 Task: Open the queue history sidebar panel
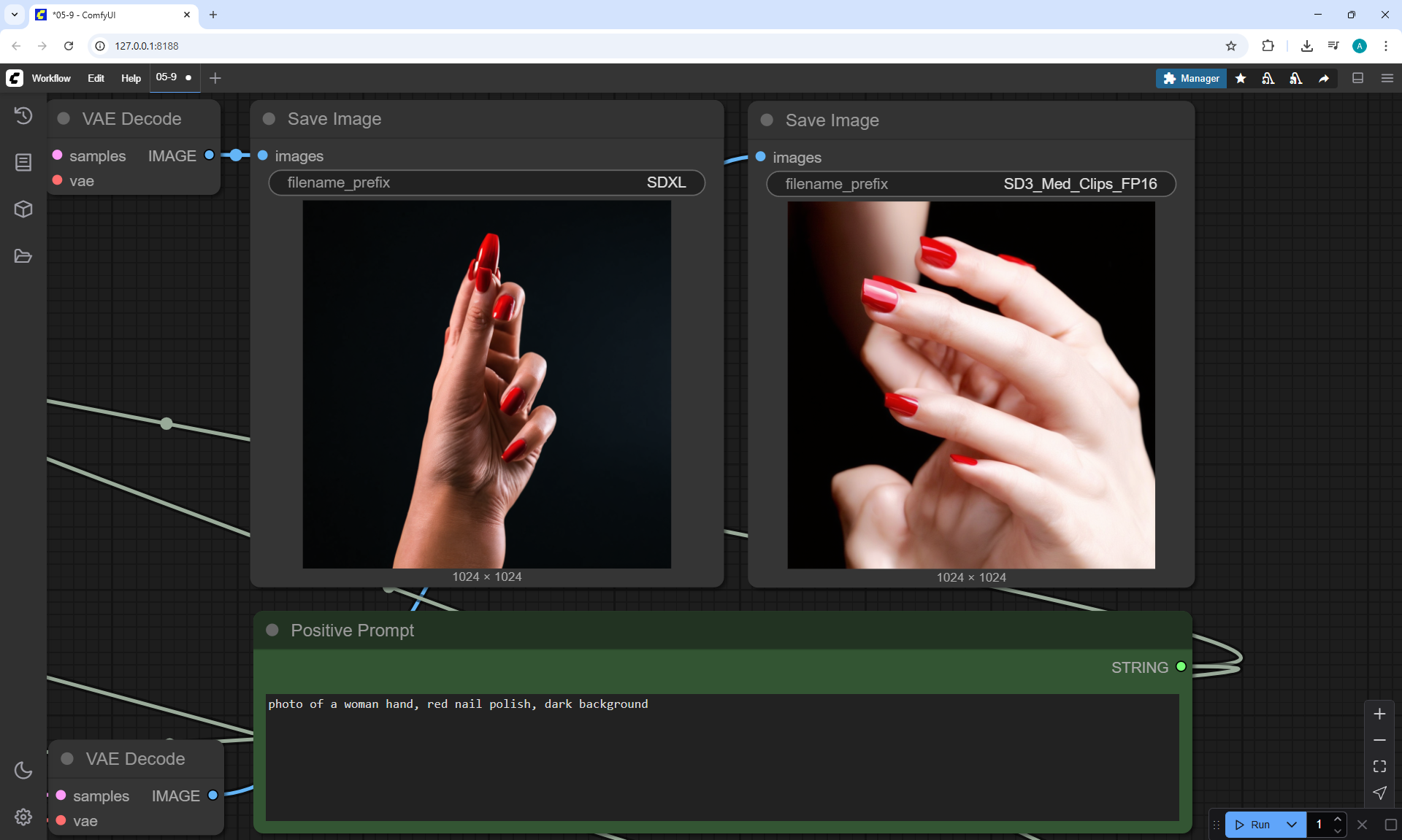point(23,115)
